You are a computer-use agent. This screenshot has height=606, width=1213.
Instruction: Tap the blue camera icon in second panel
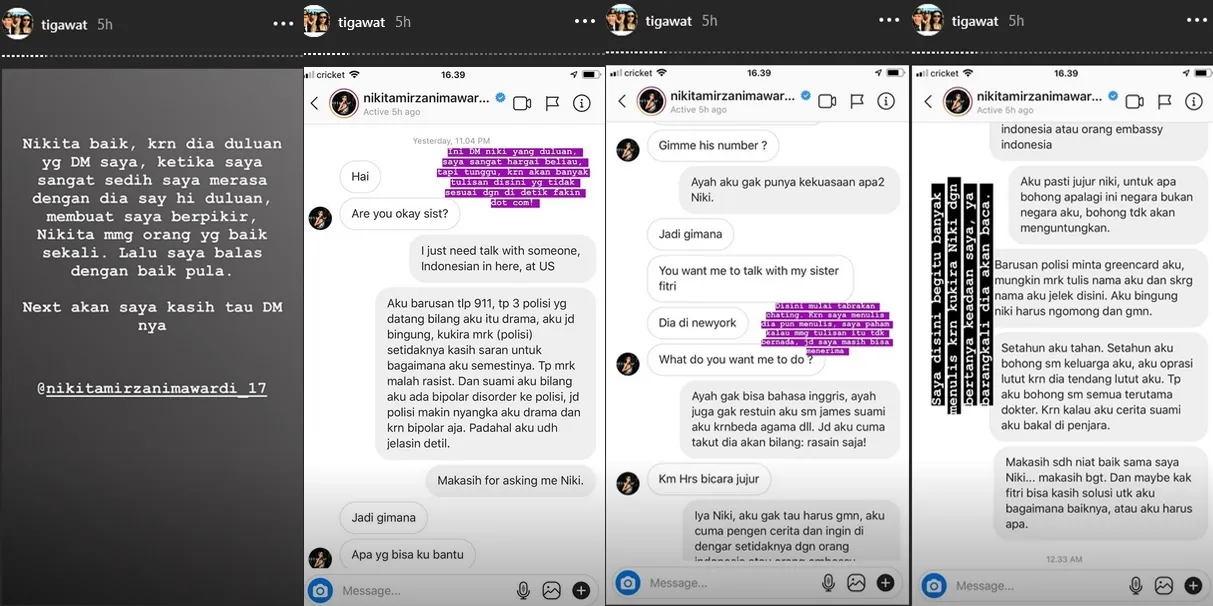click(x=320, y=591)
